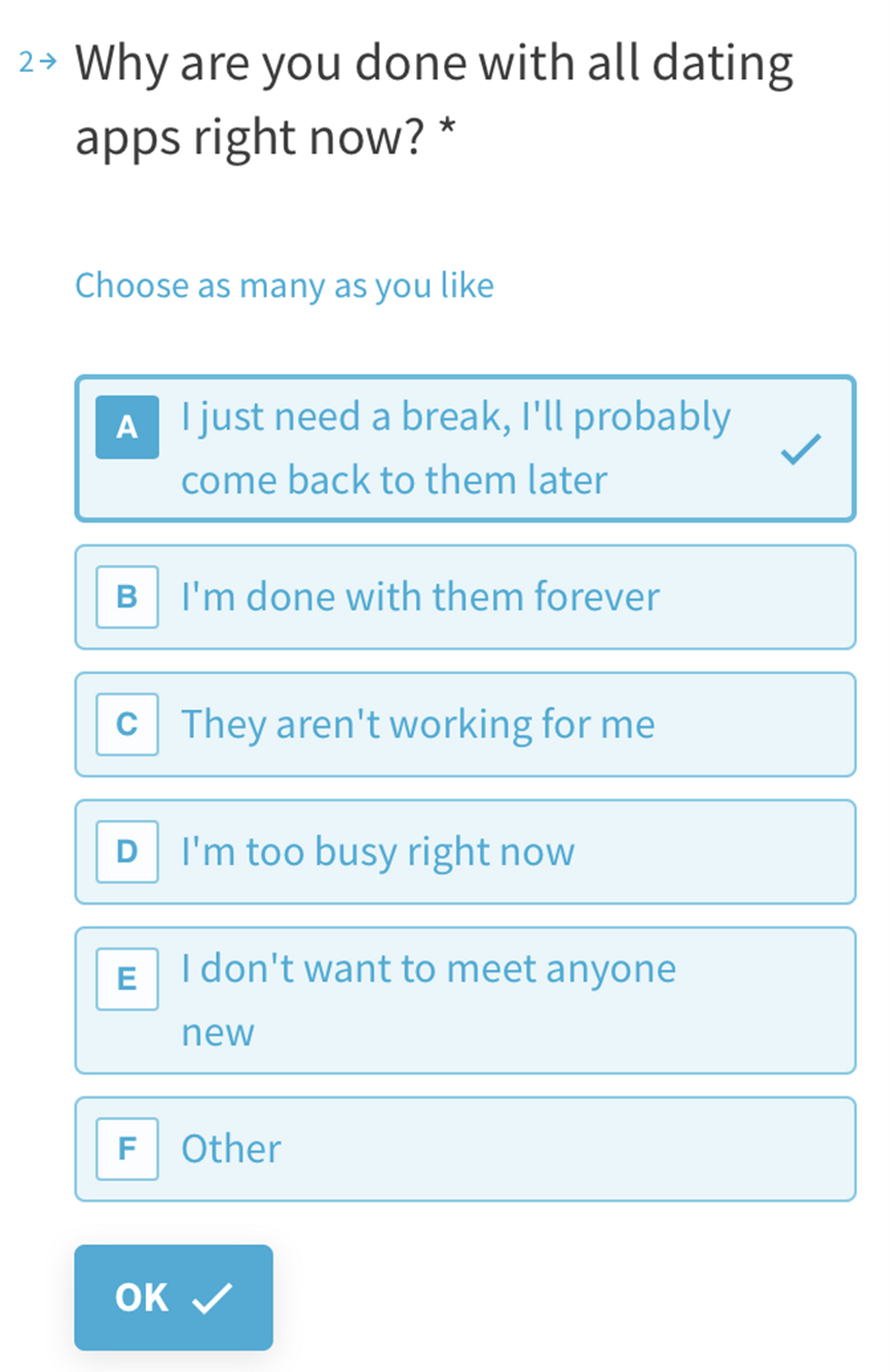Click the "Why are you done" question heading
The height and width of the screenshot is (1372, 890).
(x=433, y=99)
